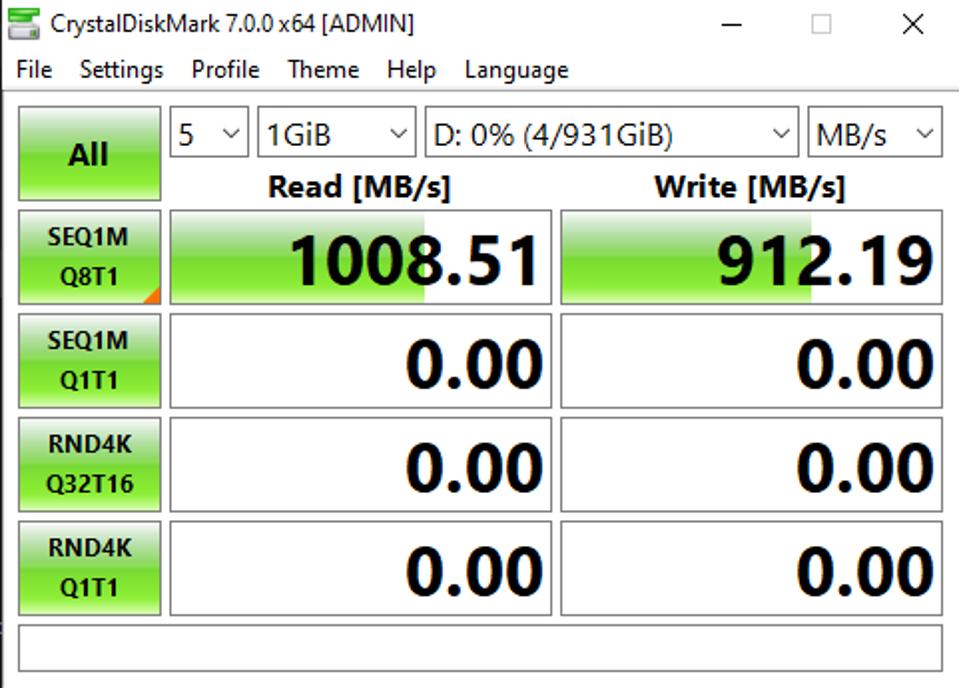
Task: Open the File menu
Action: click(34, 70)
